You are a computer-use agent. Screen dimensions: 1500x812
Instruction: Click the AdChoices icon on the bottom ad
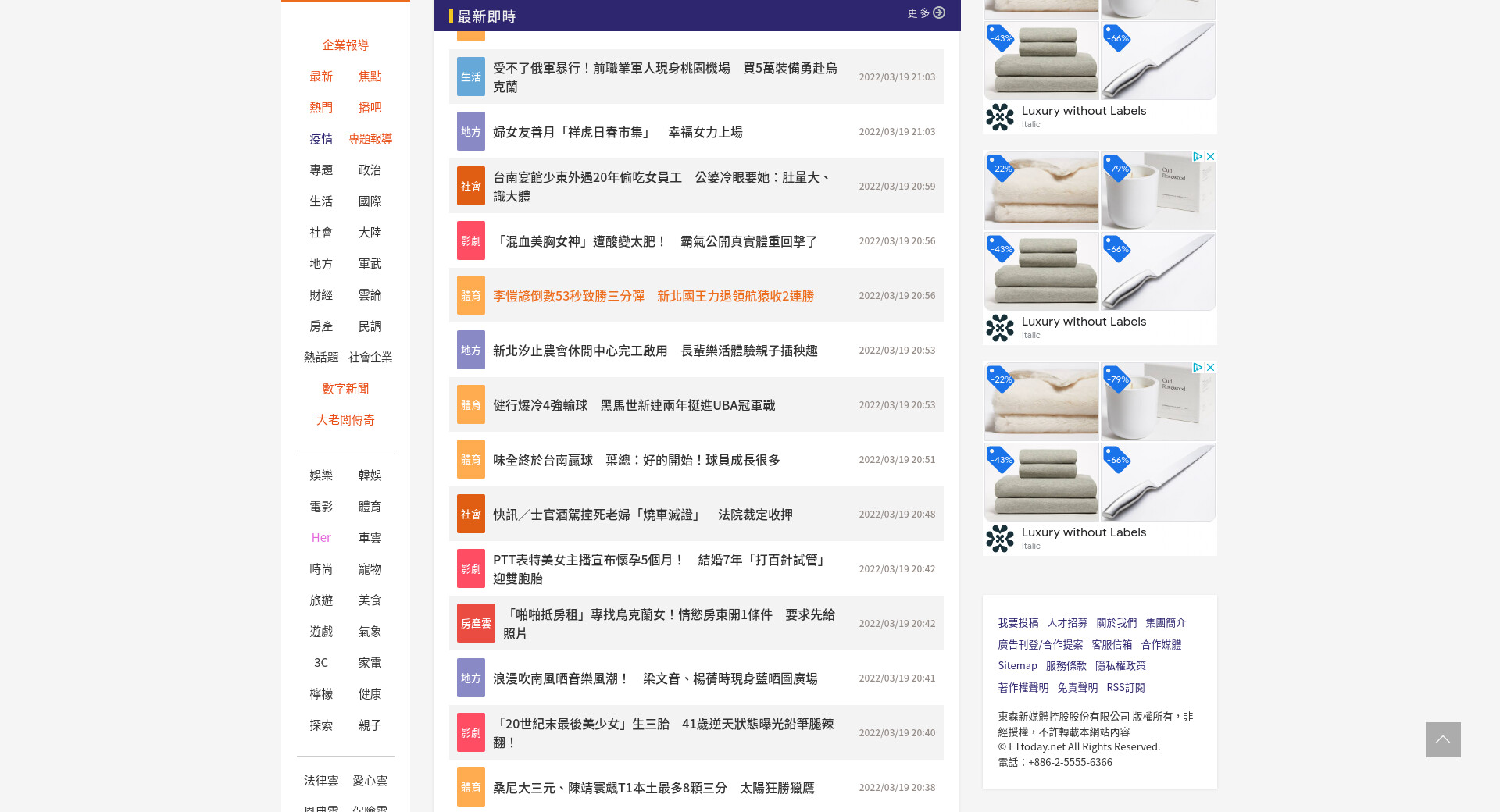click(1197, 368)
